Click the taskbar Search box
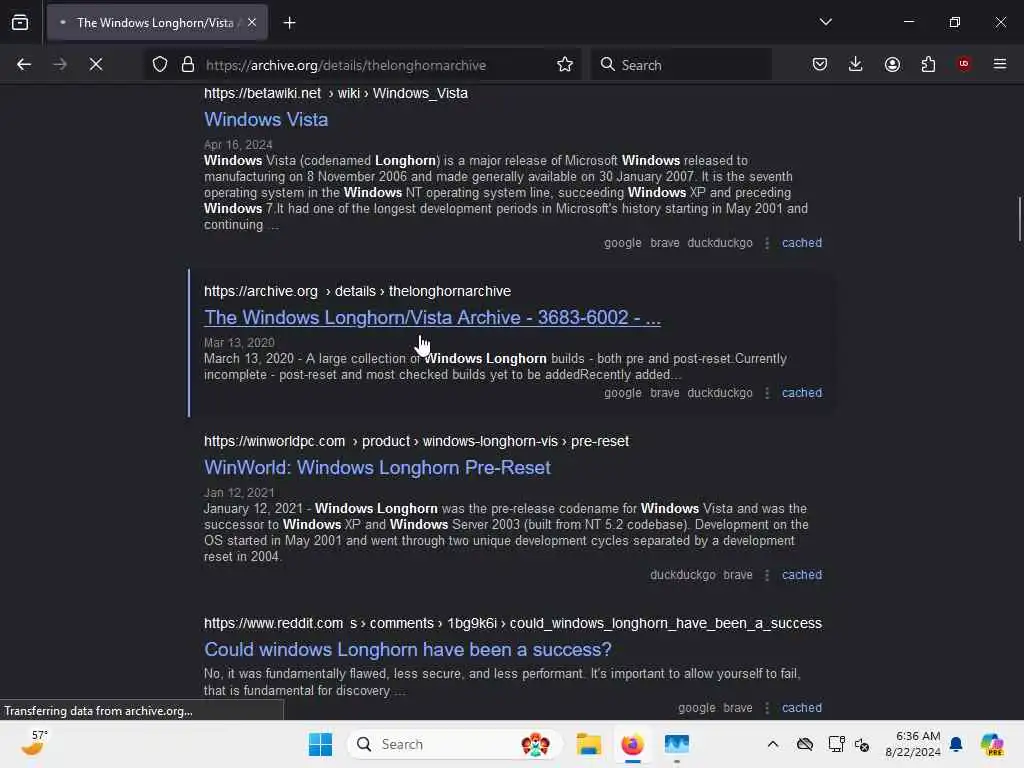The image size is (1024, 768). tap(455, 744)
